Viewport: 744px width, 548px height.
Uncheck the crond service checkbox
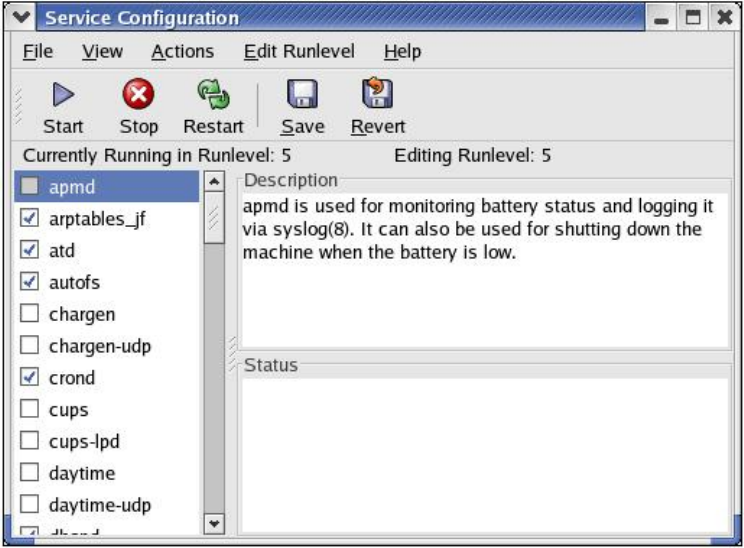click(30, 378)
